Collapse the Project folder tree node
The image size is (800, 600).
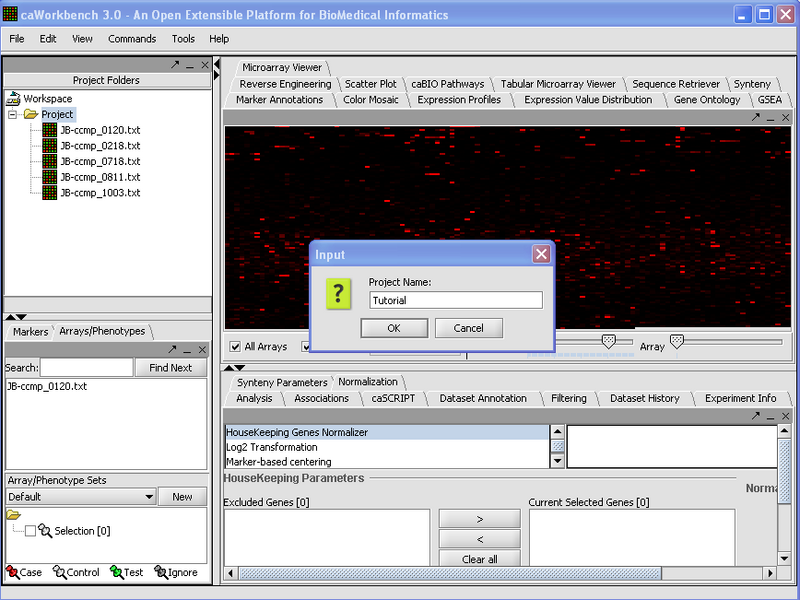click(x=13, y=115)
